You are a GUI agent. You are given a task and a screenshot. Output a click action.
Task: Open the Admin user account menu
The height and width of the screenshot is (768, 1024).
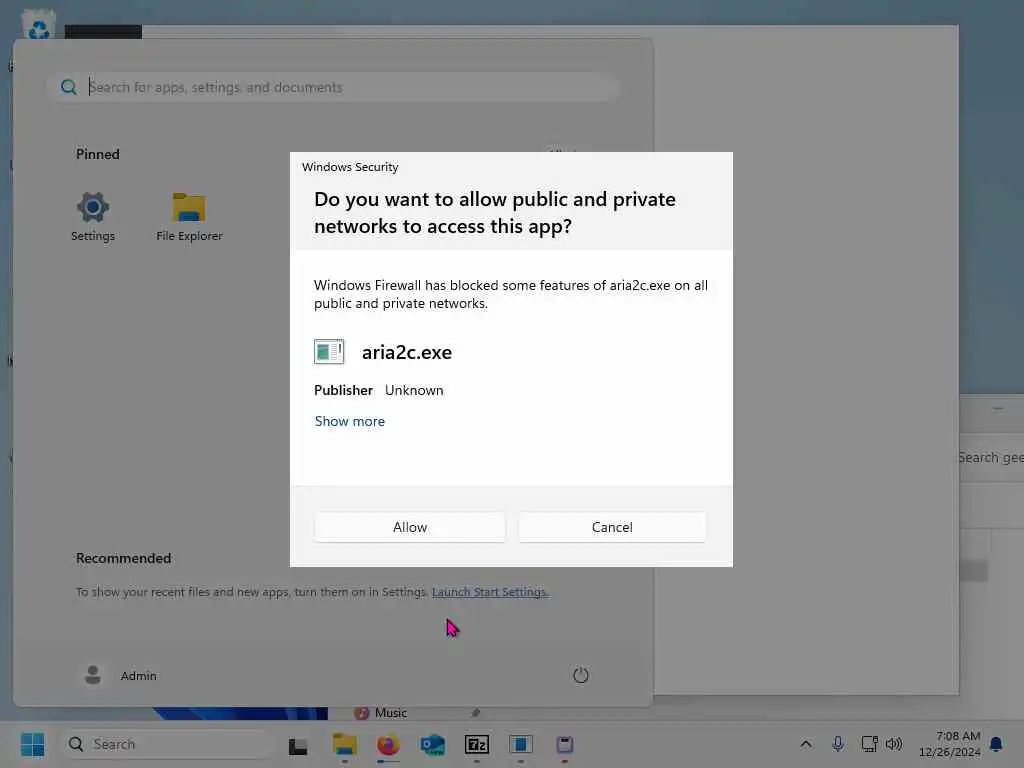point(120,675)
